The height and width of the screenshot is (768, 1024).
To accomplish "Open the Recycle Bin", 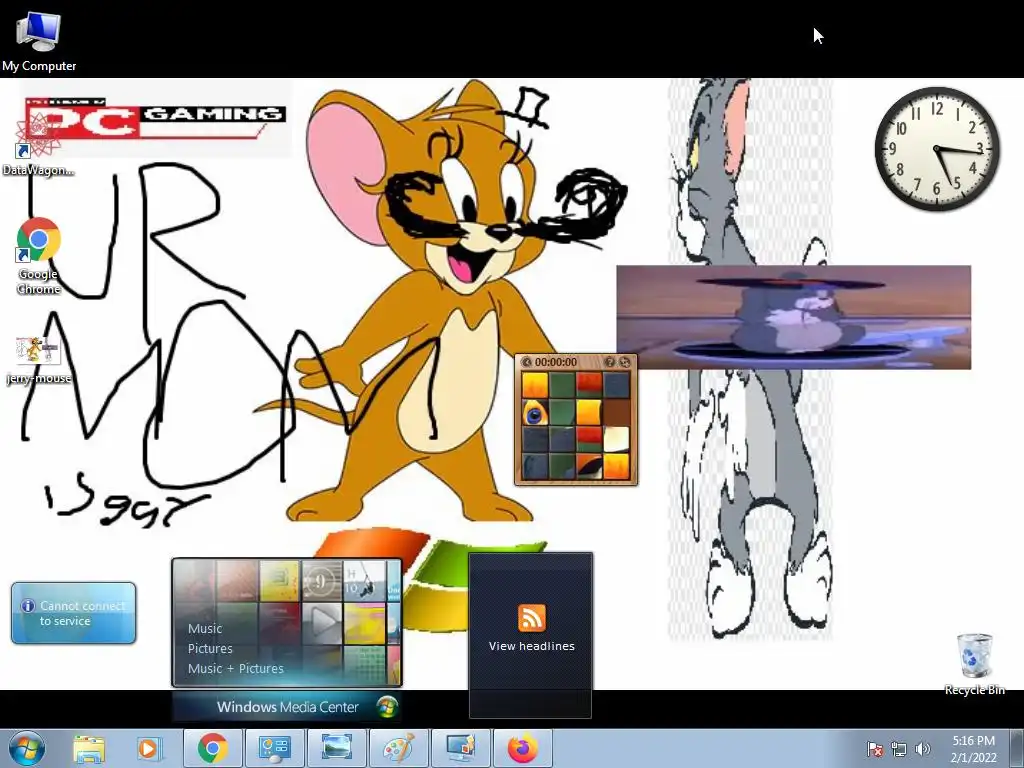I will 974,664.
